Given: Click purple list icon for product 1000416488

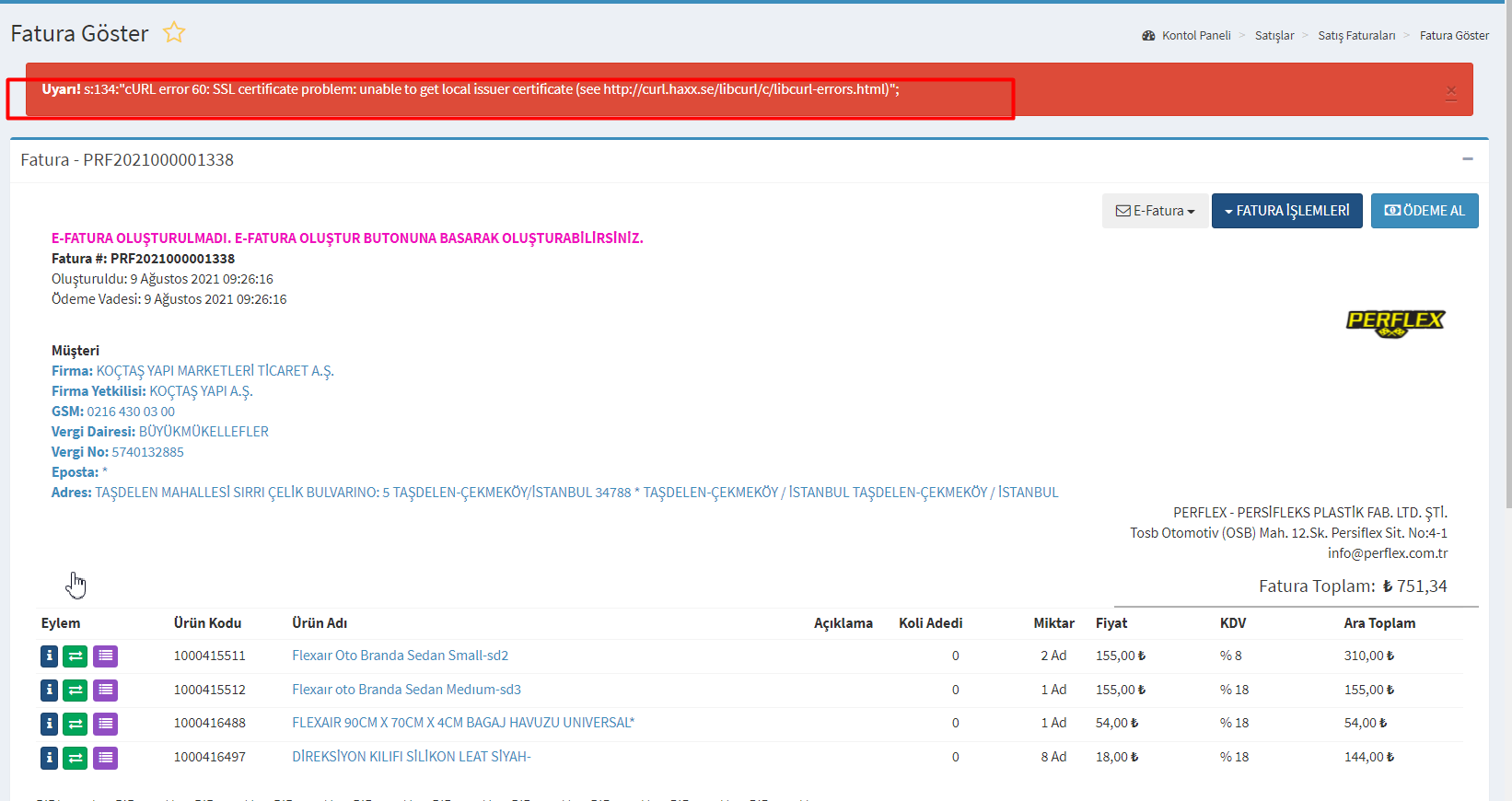Looking at the screenshot, I should coord(106,725).
